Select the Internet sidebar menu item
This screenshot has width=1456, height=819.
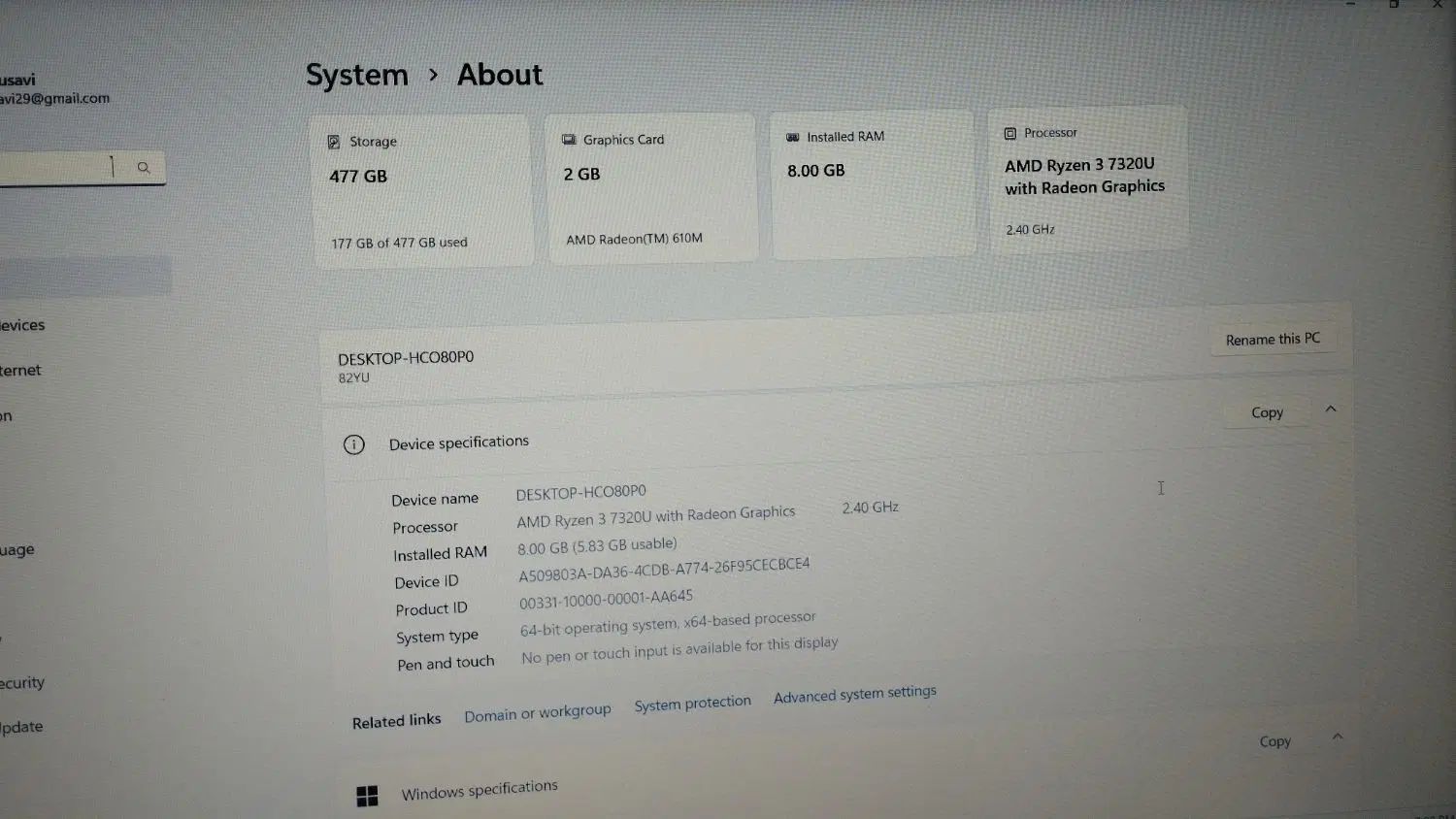[x=20, y=370]
